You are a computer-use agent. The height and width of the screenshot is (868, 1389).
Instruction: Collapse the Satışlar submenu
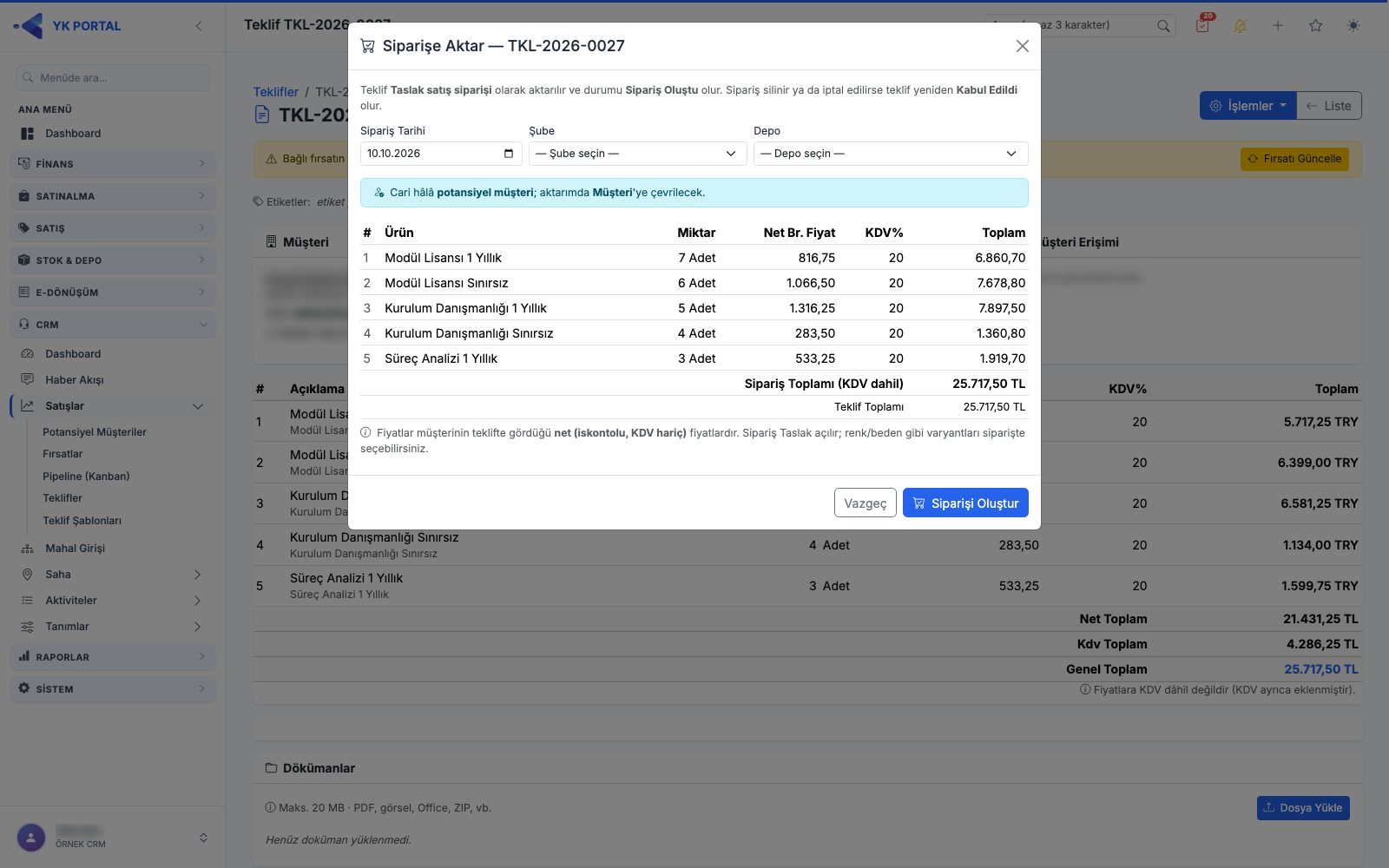[113, 406]
